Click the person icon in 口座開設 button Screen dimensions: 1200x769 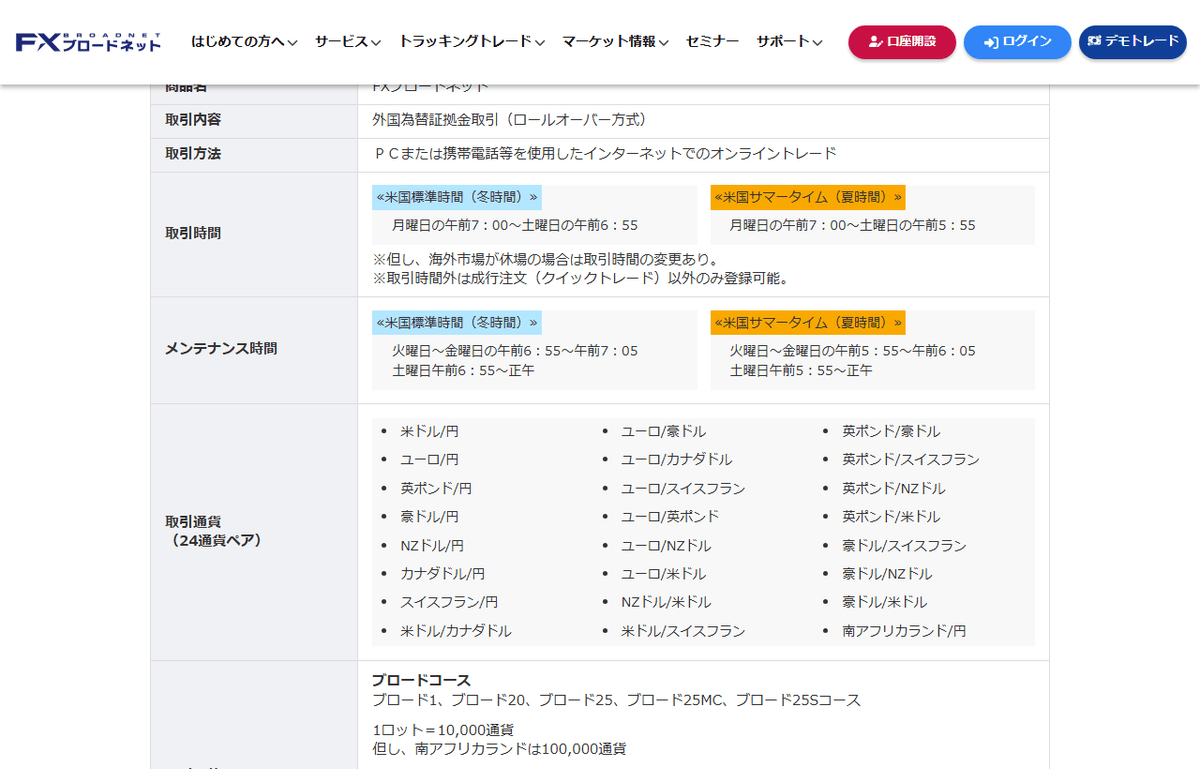[x=875, y=42]
